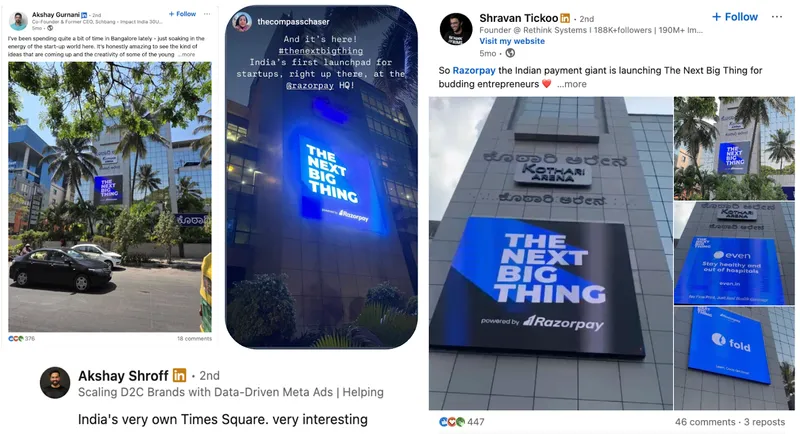Follow Akshay Gurnani
Screen dimensions: 800x434
coord(182,14)
